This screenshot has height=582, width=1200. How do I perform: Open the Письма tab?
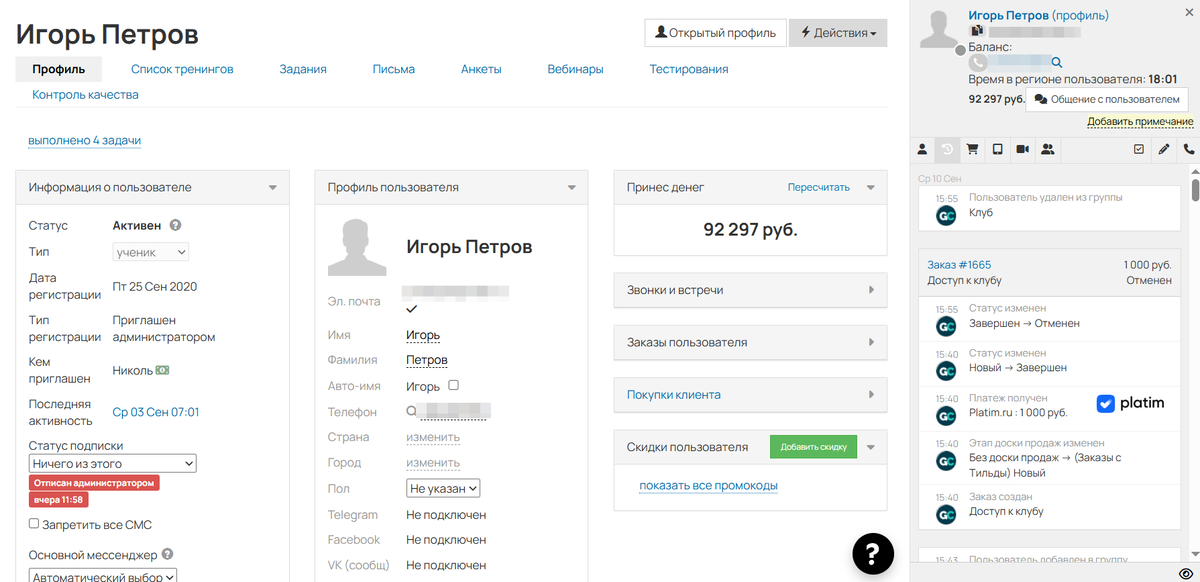tap(393, 68)
